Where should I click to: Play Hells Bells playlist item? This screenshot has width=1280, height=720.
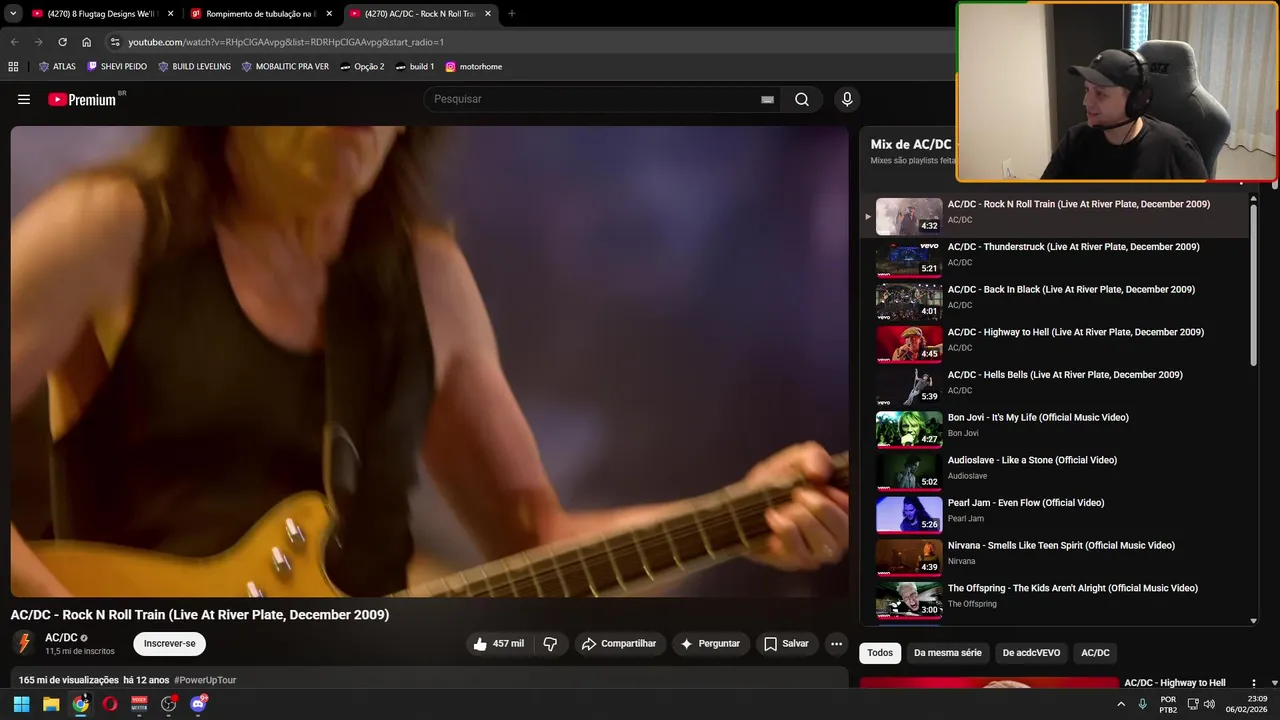tap(1055, 386)
